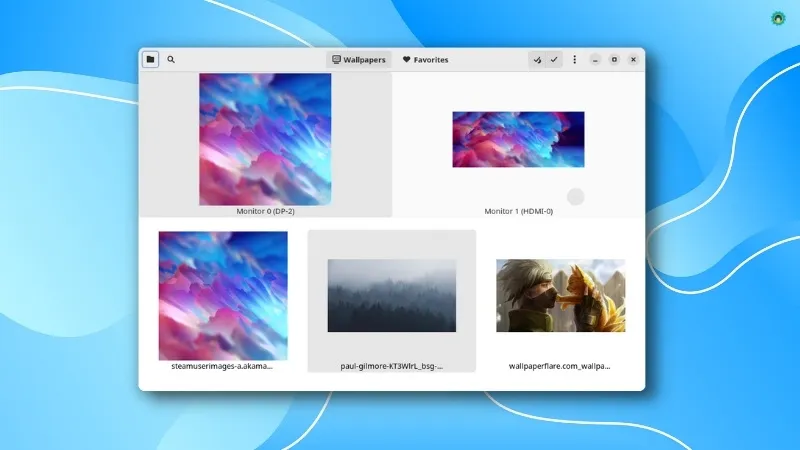Click the wallpaperflare.com_wallpa... filename text
This screenshot has height=450, width=800.
tap(560, 367)
